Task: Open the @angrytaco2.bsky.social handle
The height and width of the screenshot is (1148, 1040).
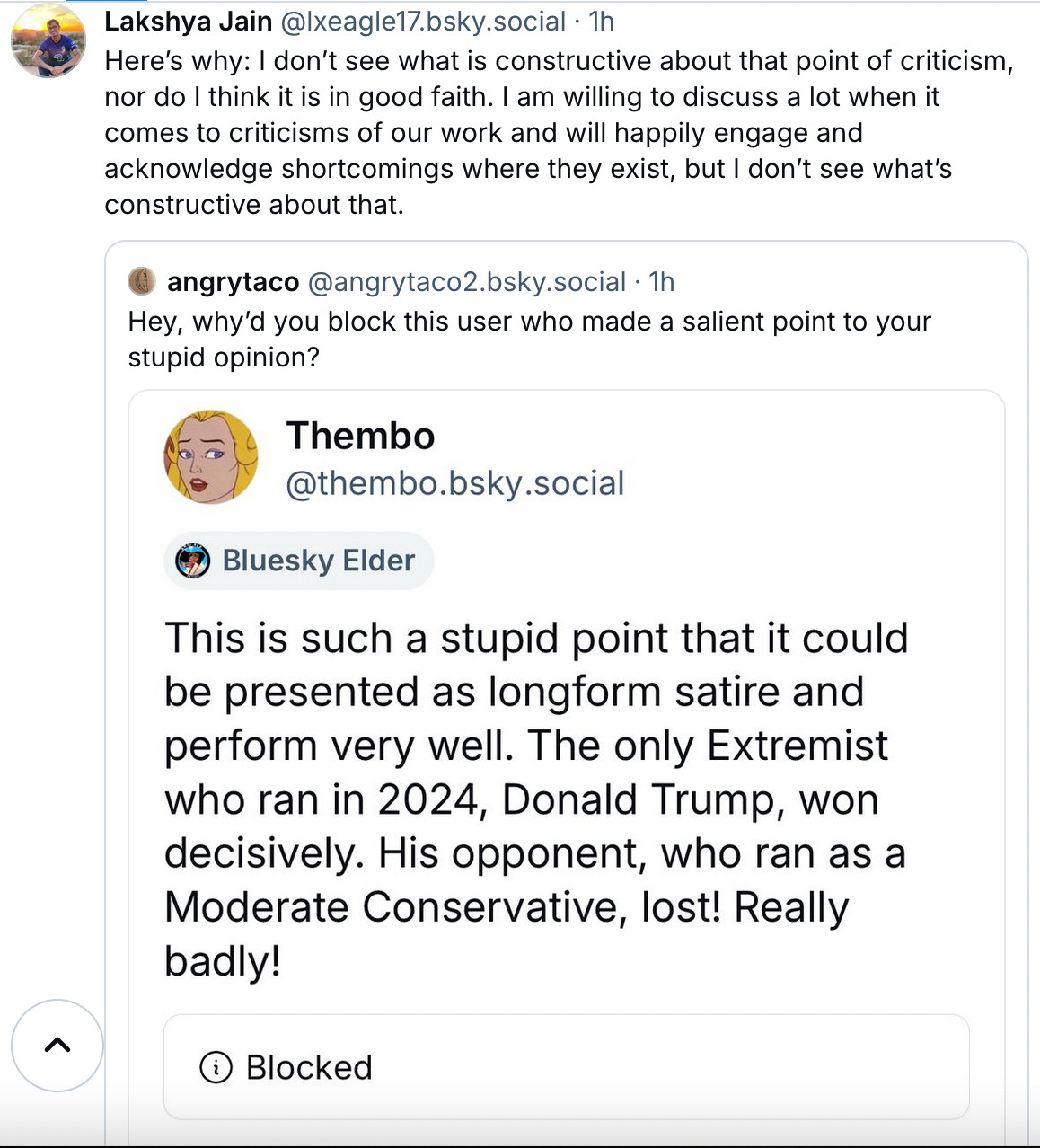Action: [466, 282]
